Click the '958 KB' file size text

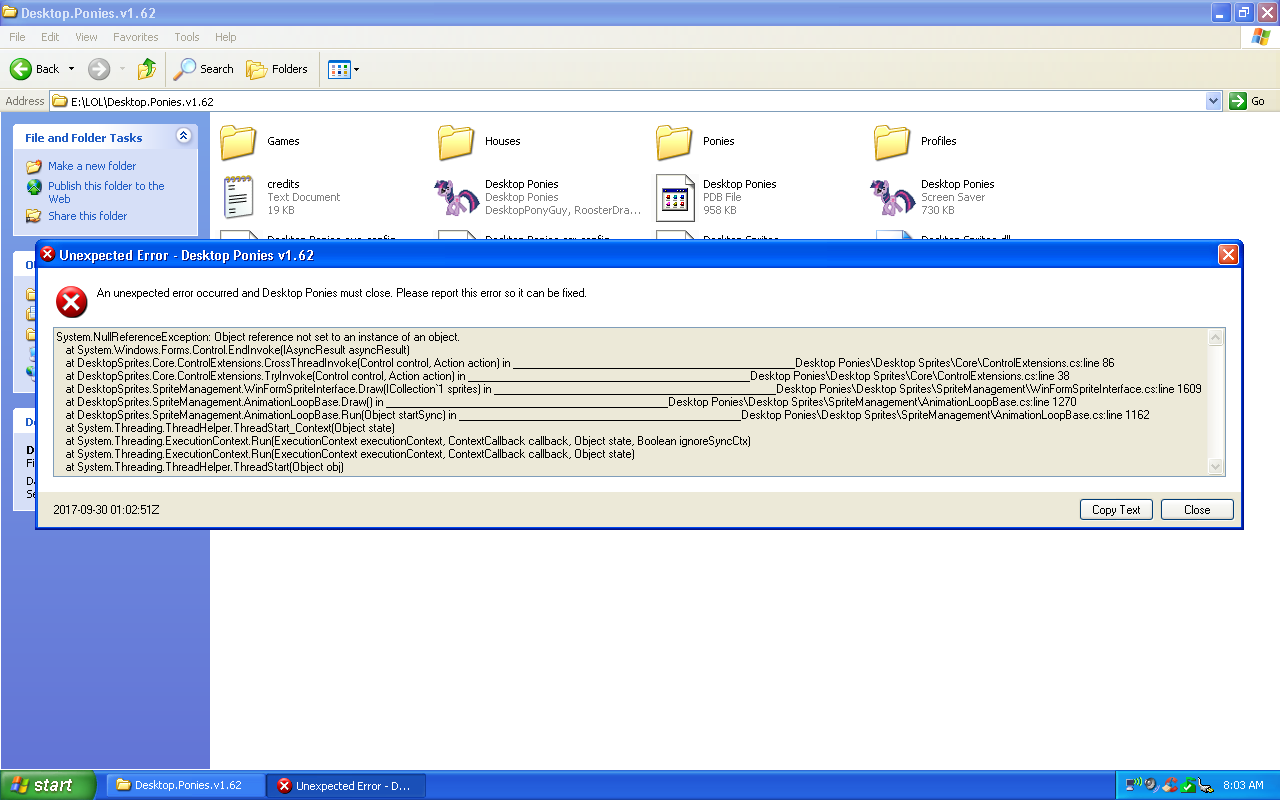pyautogui.click(x=720, y=210)
